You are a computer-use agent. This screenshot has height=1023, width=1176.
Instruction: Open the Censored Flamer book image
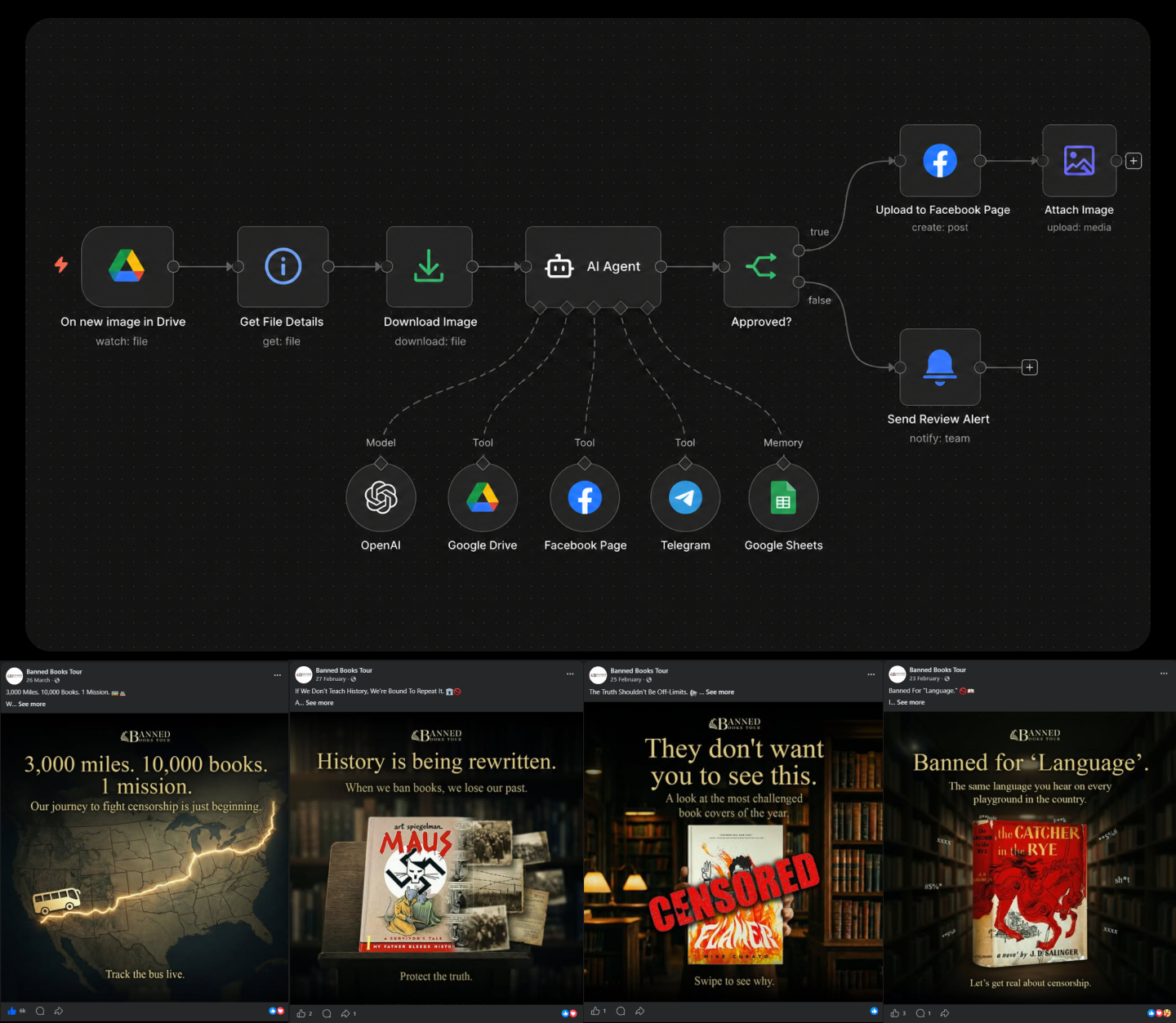point(733,852)
